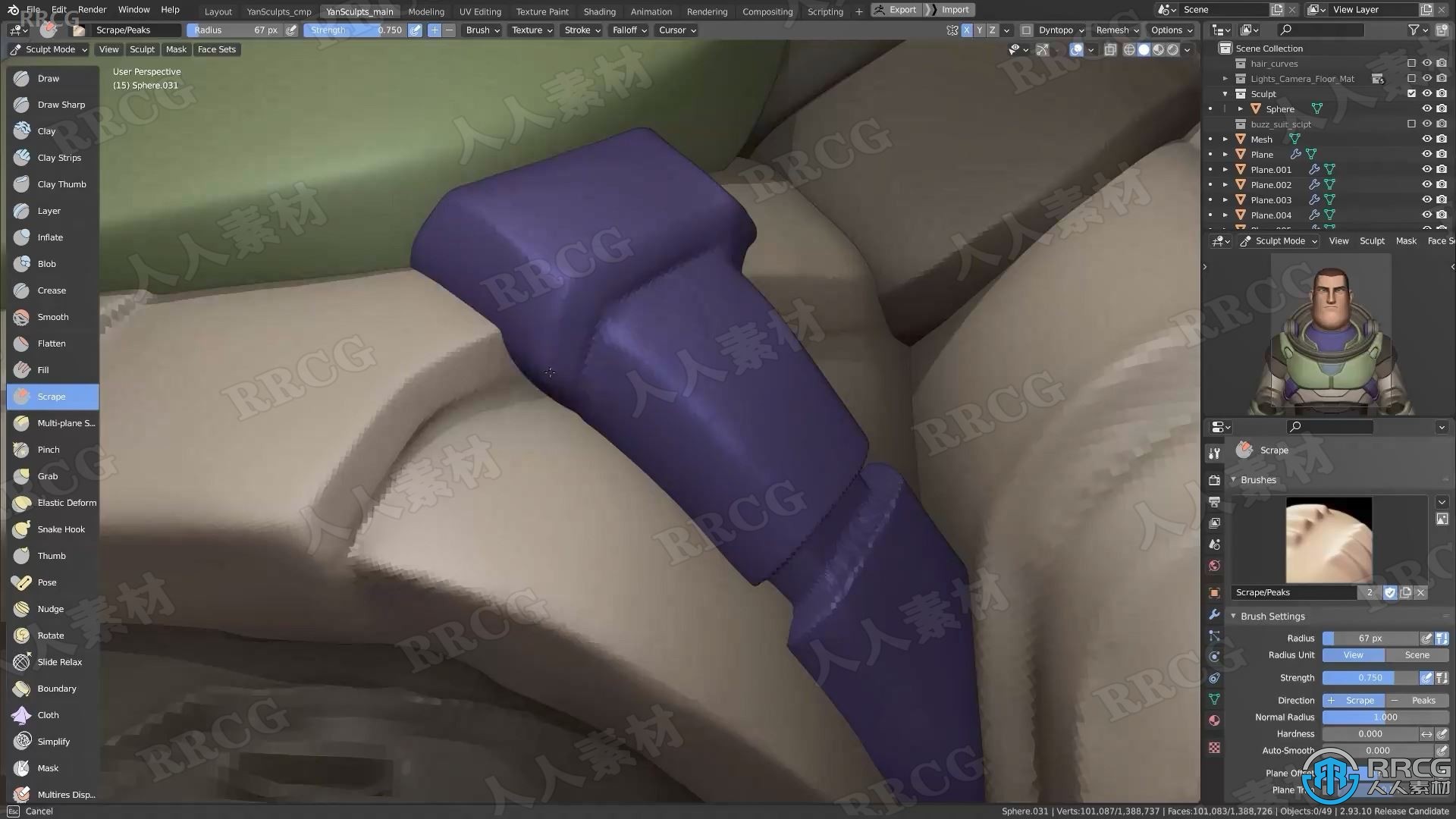Viewport: 1456px width, 819px height.
Task: Select the Clay brush
Action: pyautogui.click(x=52, y=131)
